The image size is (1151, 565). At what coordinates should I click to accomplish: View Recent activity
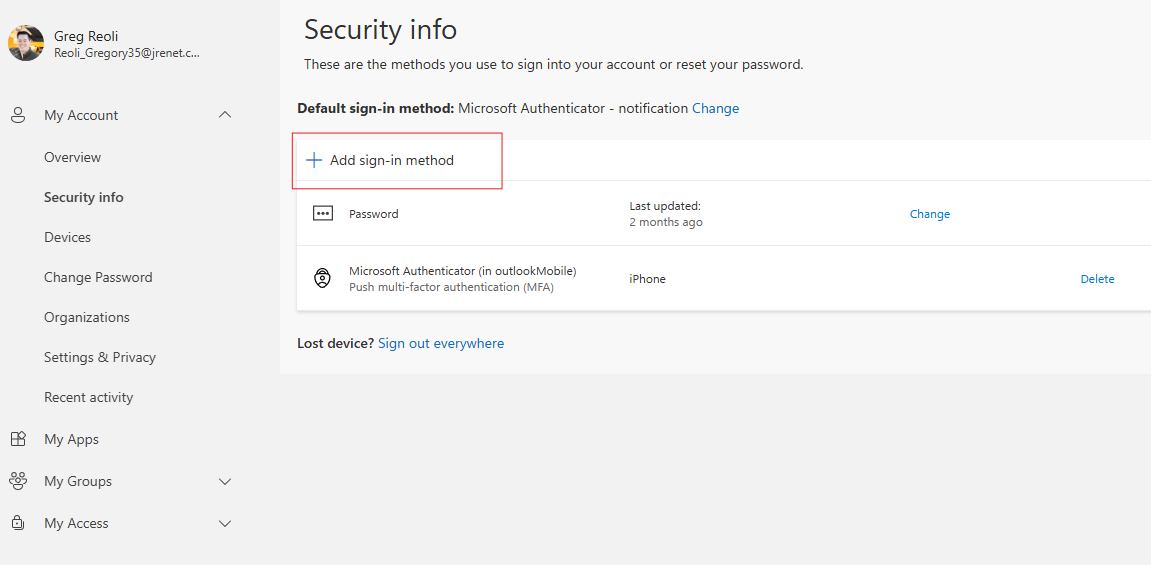click(88, 397)
